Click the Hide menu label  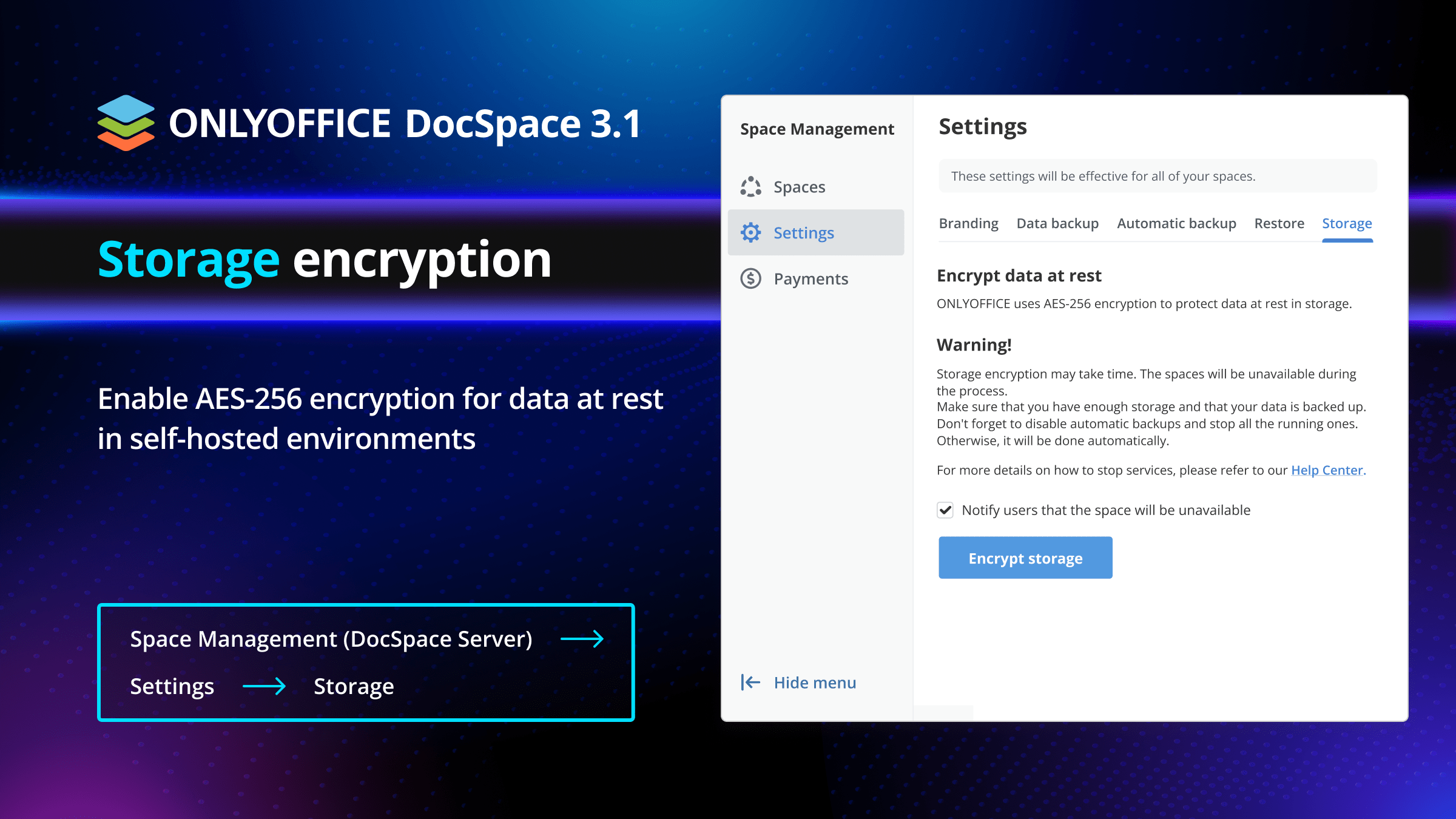(x=815, y=682)
